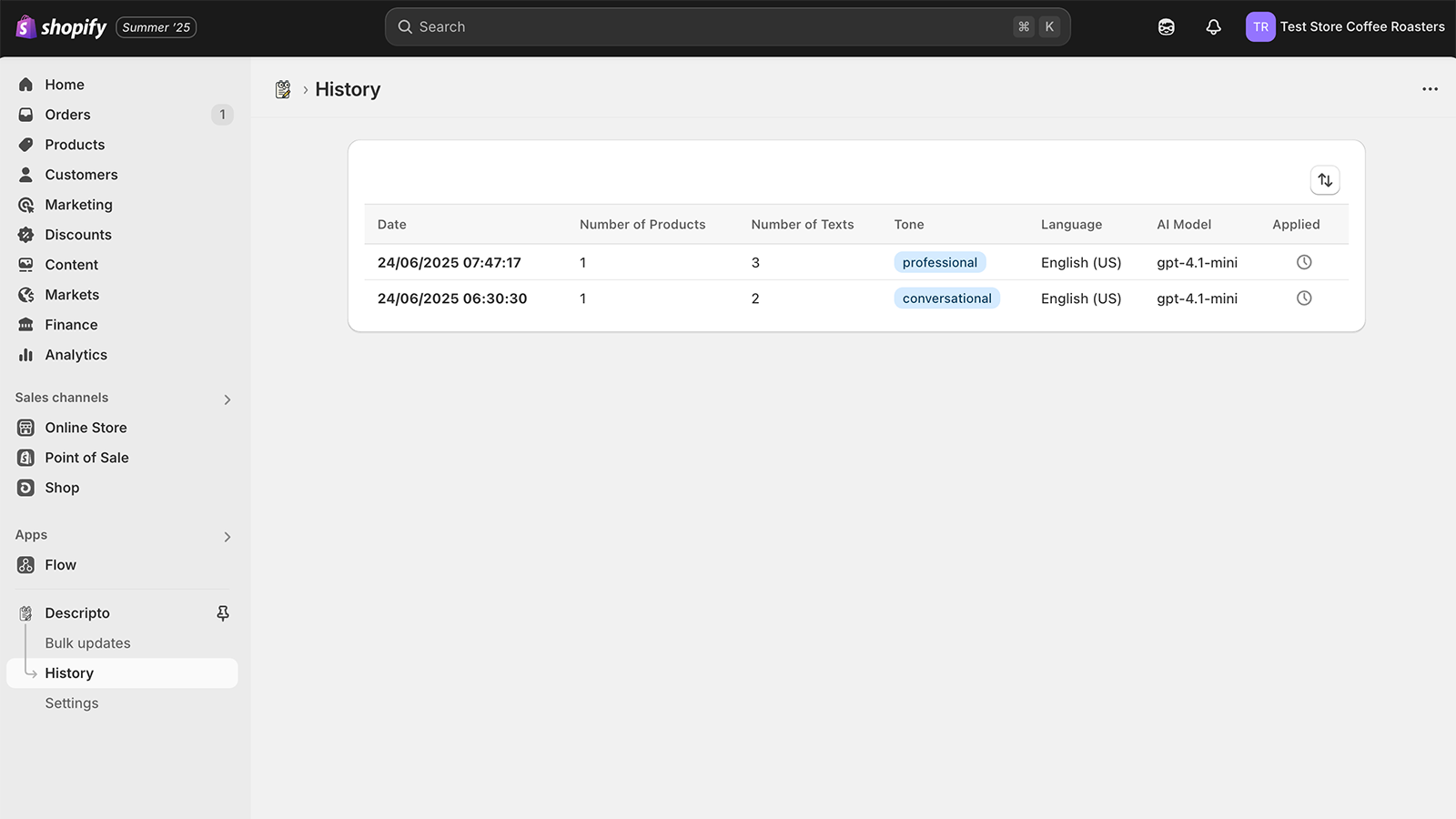
Task: Go to the Products page
Action: coord(75,145)
